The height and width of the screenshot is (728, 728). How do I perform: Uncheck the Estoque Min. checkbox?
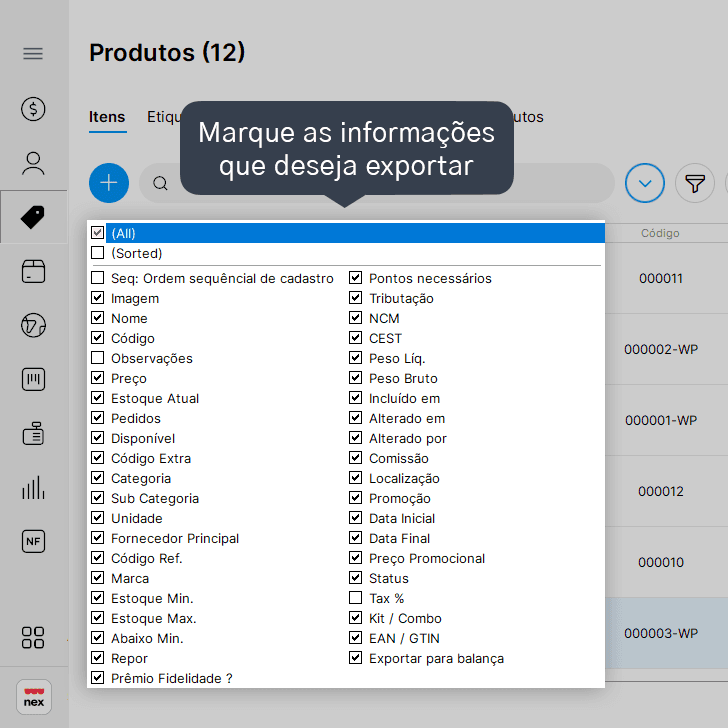pyautogui.click(x=98, y=598)
